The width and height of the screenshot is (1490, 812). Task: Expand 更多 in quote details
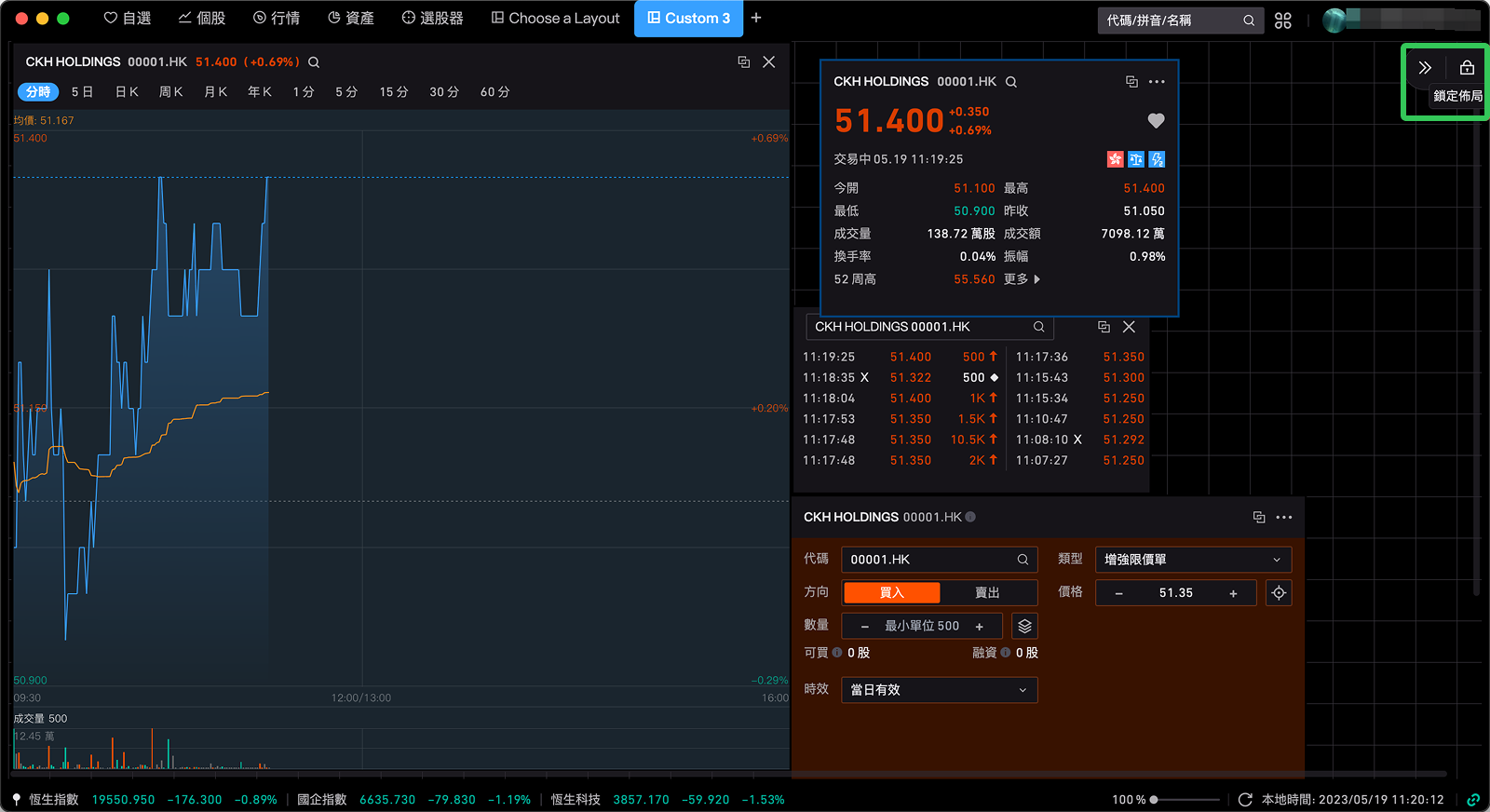pos(1022,279)
